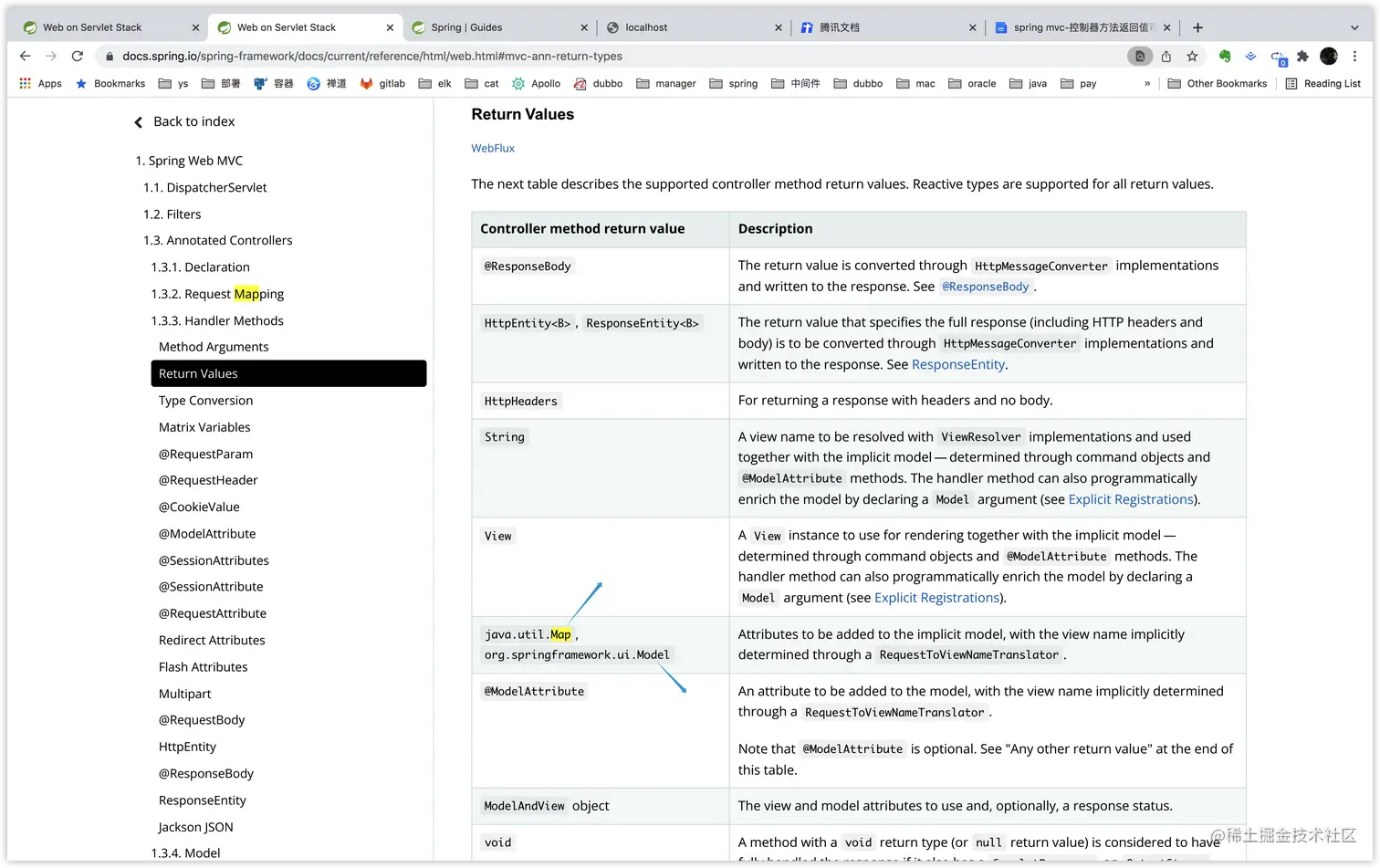
Task: Click the lock icon in address bar
Action: pos(110,57)
